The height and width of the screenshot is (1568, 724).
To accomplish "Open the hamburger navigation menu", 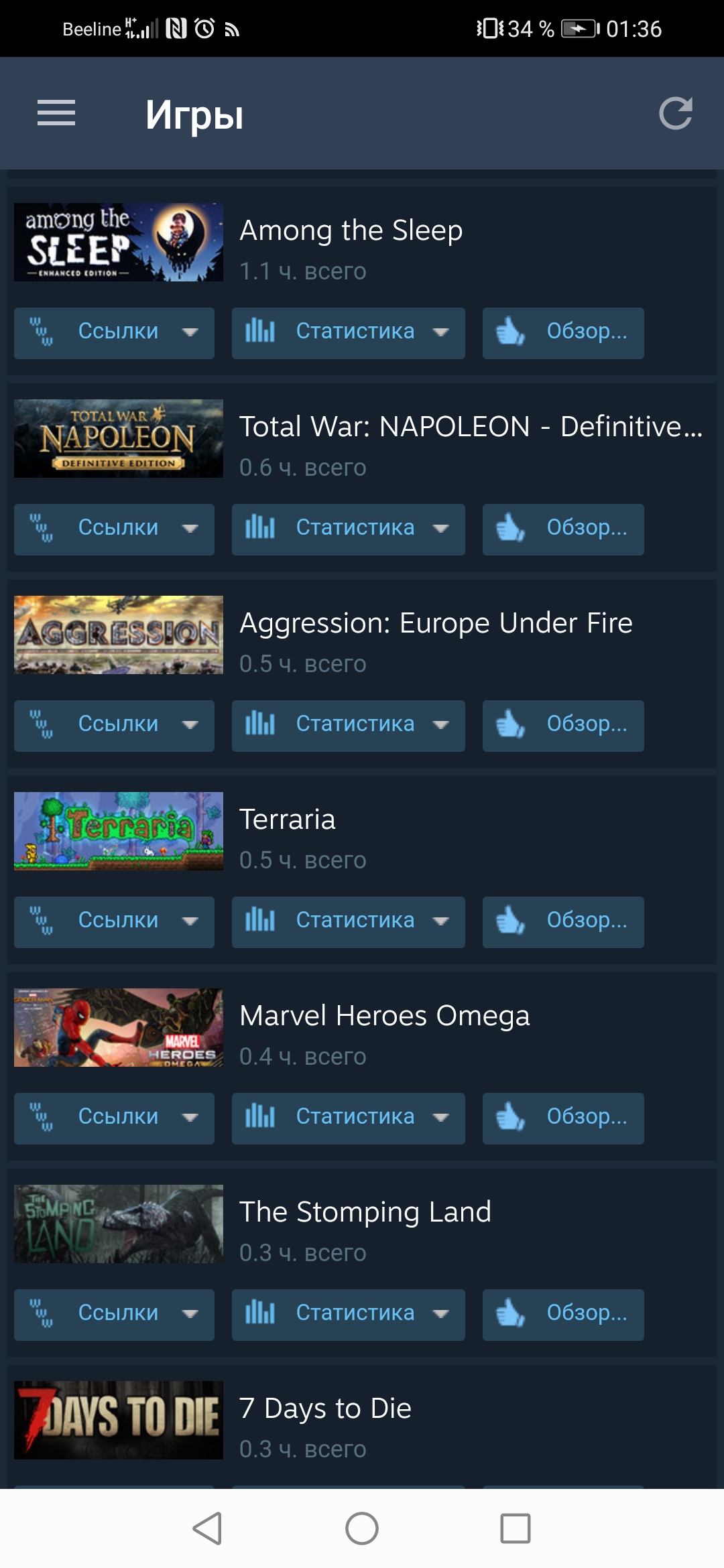I will coord(56,113).
